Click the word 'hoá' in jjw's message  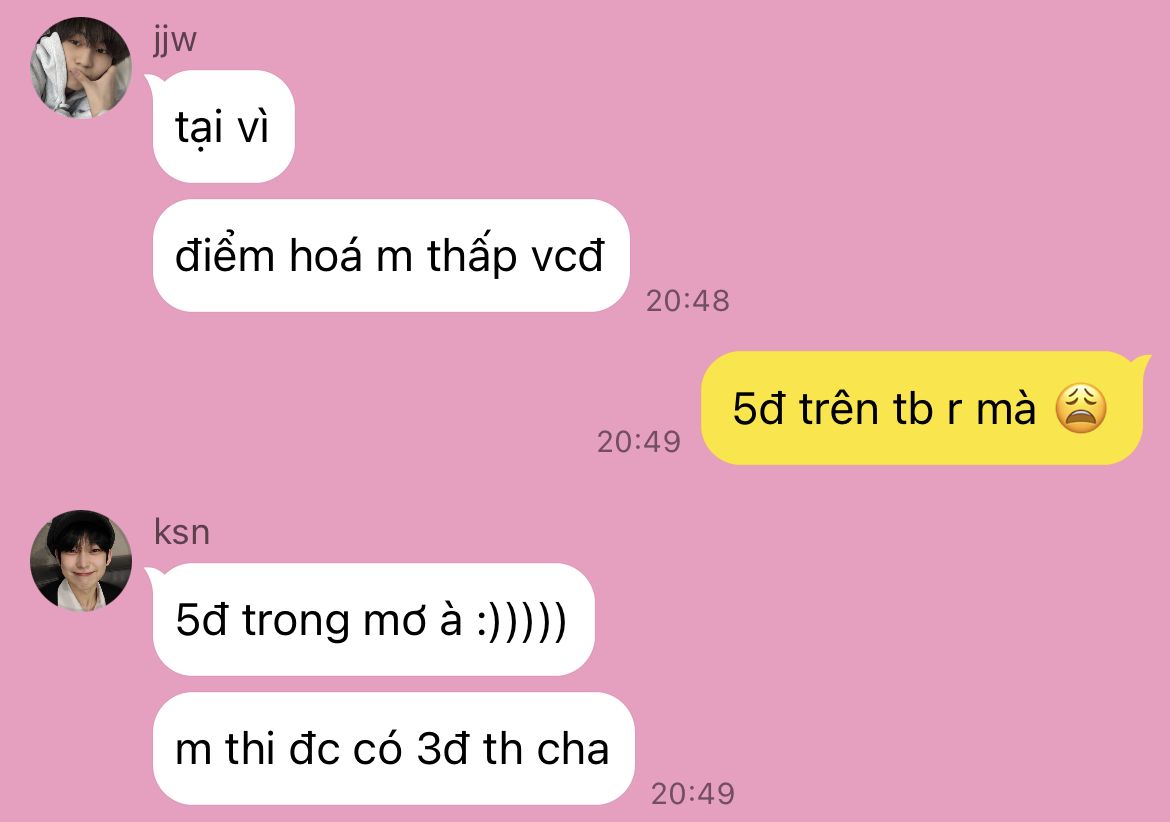coord(326,255)
